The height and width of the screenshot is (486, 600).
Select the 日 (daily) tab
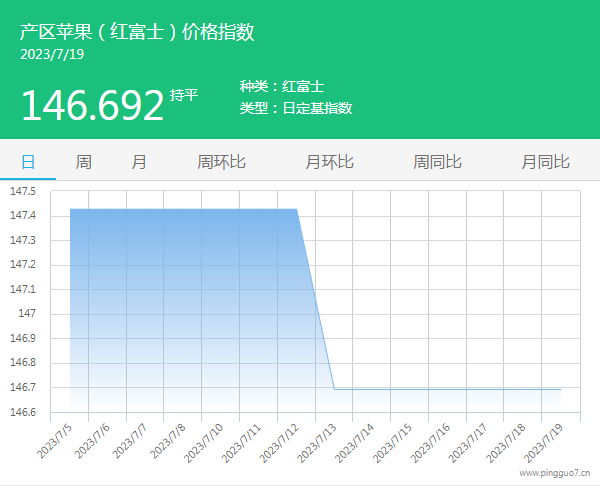click(28, 161)
